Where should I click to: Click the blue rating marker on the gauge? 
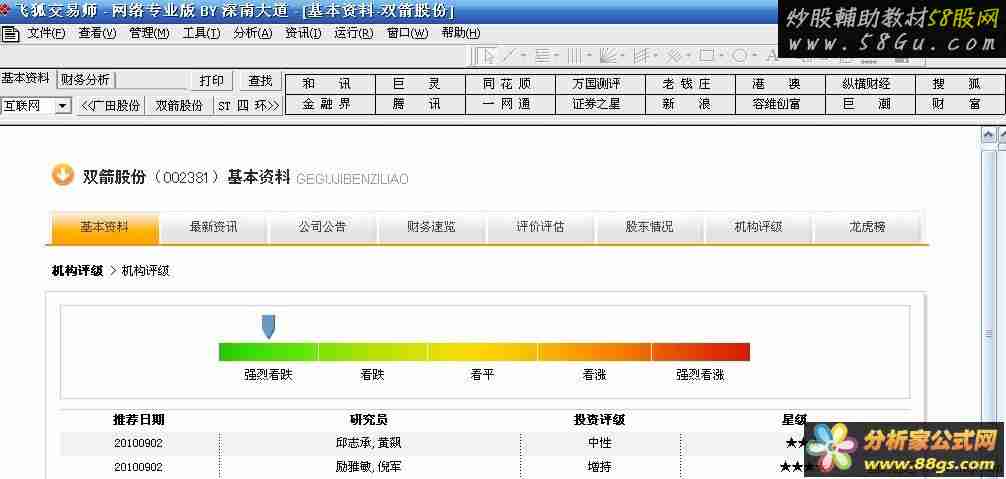click(x=269, y=326)
